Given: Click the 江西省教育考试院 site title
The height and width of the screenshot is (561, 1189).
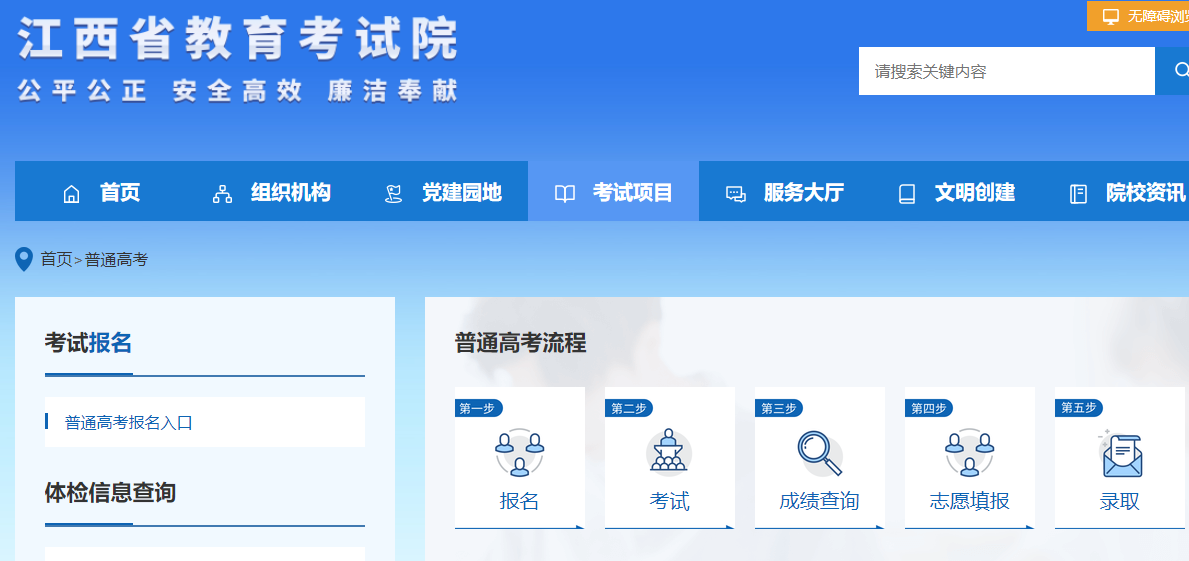Looking at the screenshot, I should tap(238, 38).
